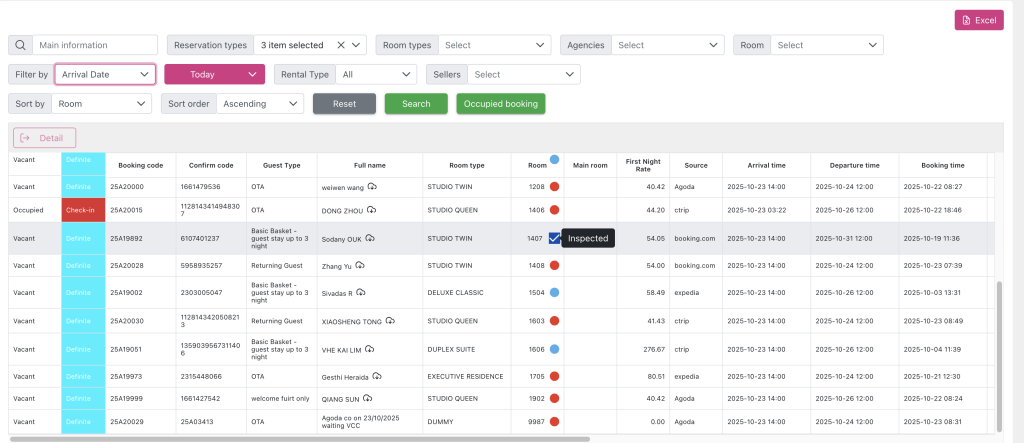Click cloud icon next to Sodany OUK
Image resolution: width=1024 pixels, height=443 pixels.
click(369, 238)
